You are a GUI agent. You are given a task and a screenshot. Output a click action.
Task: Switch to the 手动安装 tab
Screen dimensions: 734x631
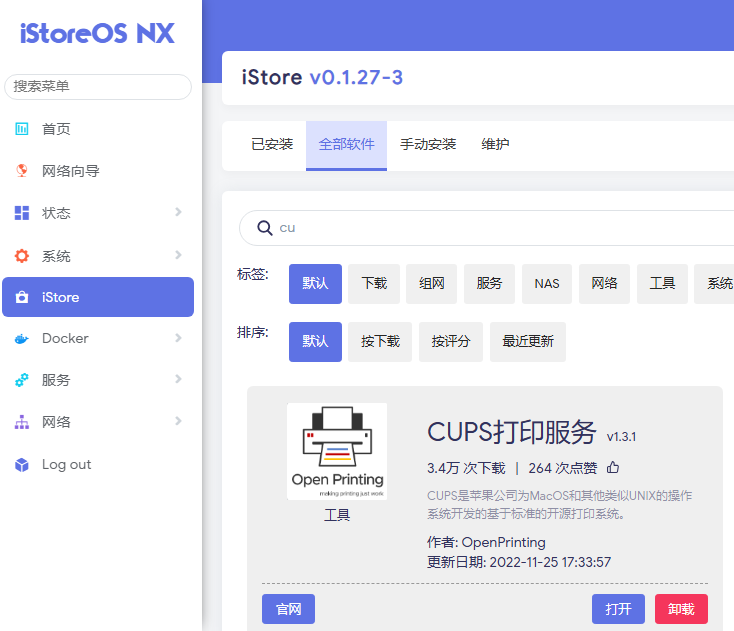click(x=428, y=145)
